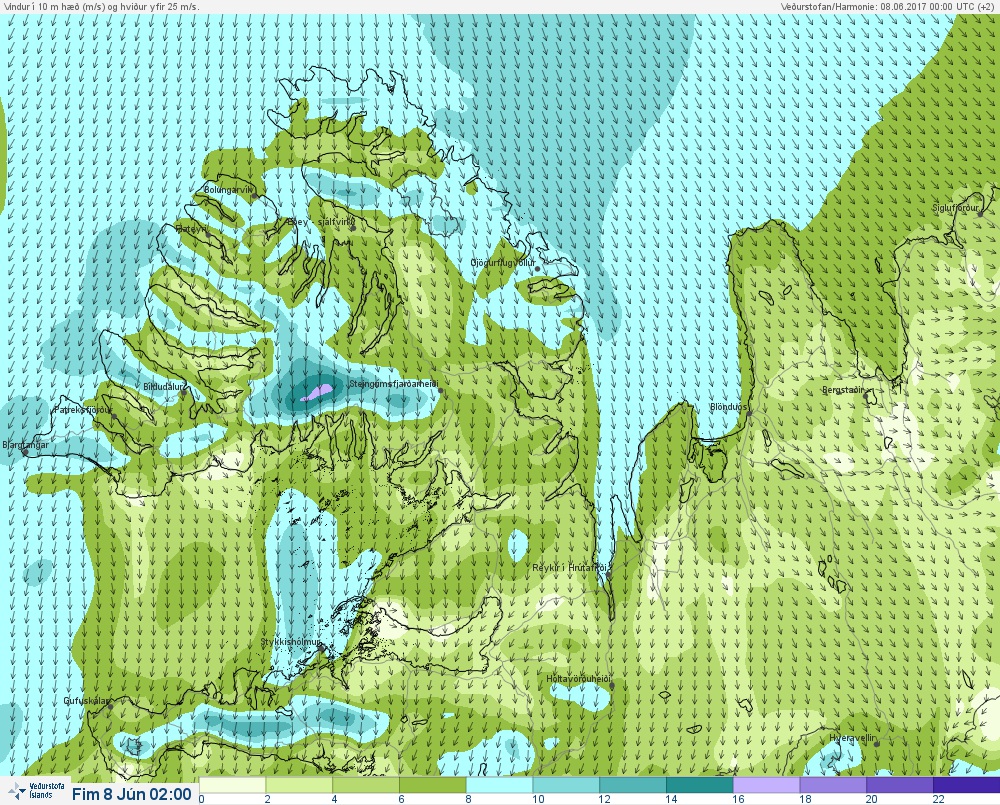Click the 'Vindur í 10 m hæð' map title
1000x805 pixels.
101,6
